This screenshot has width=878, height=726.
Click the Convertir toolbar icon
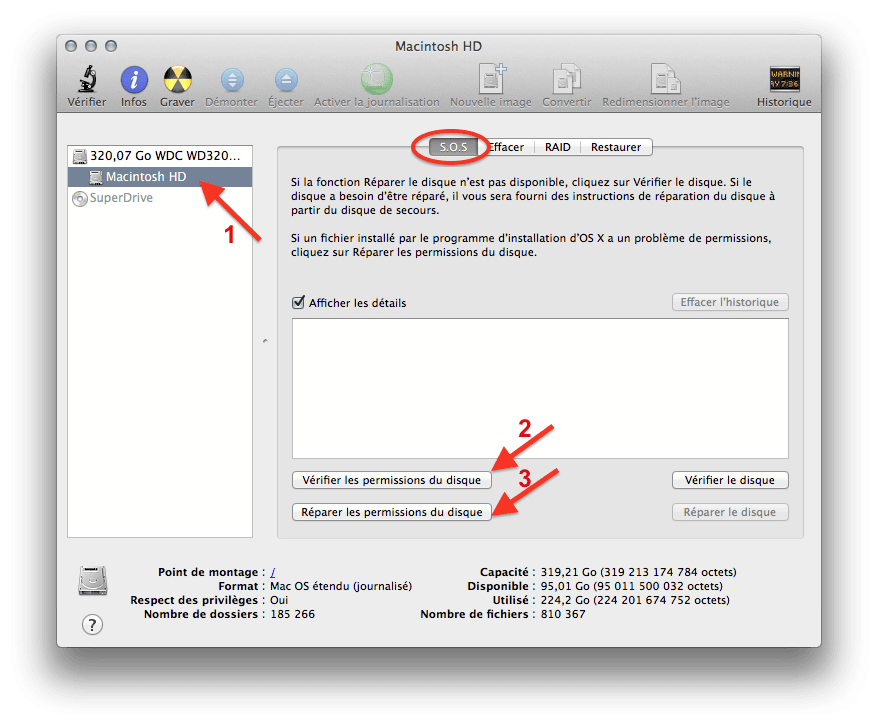(567, 79)
